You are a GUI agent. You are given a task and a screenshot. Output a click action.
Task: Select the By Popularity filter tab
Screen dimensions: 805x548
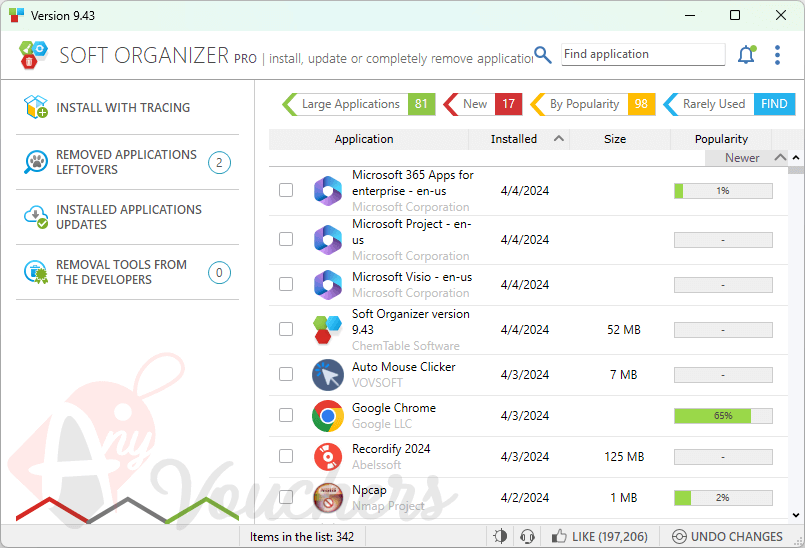pos(592,104)
